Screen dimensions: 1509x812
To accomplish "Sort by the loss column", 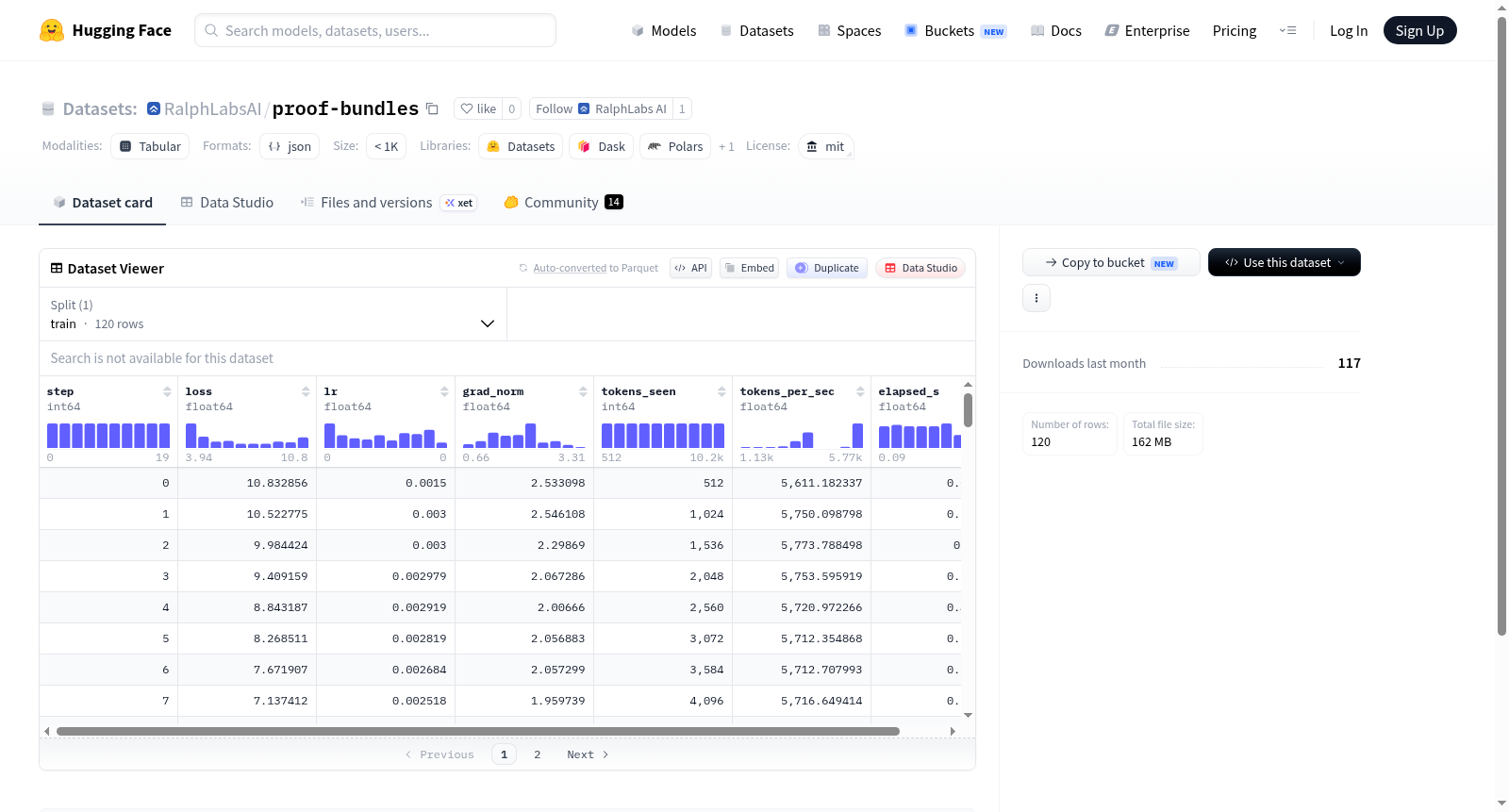I will coord(306,391).
